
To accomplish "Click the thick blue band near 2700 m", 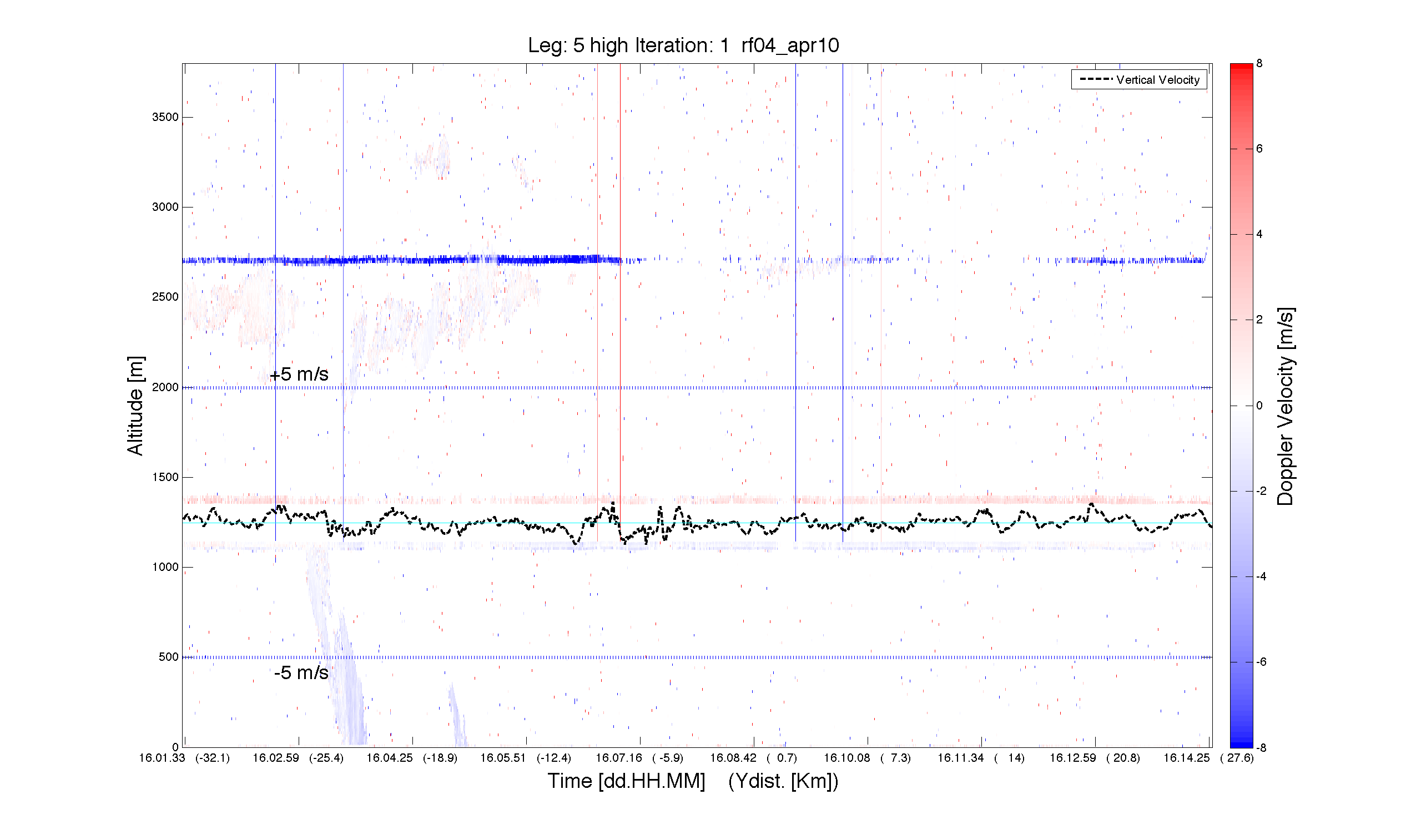I will coord(402,260).
